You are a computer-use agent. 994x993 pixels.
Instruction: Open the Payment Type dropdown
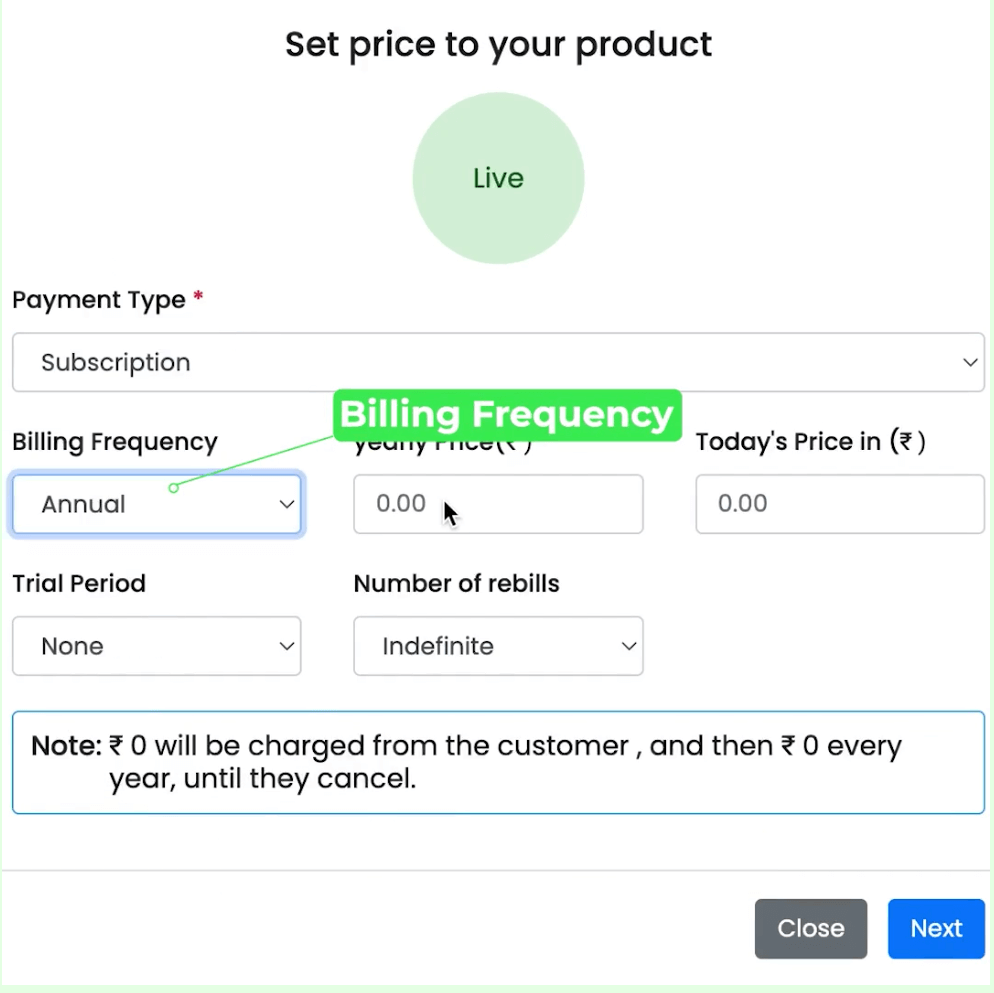pos(497,362)
